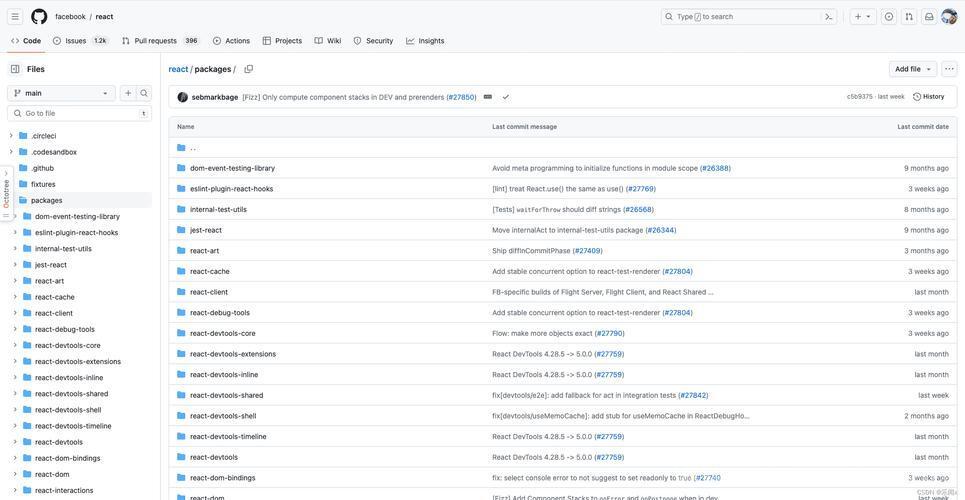Open the notifications inbox icon
This screenshot has width=965, height=500.
(x=929, y=17)
